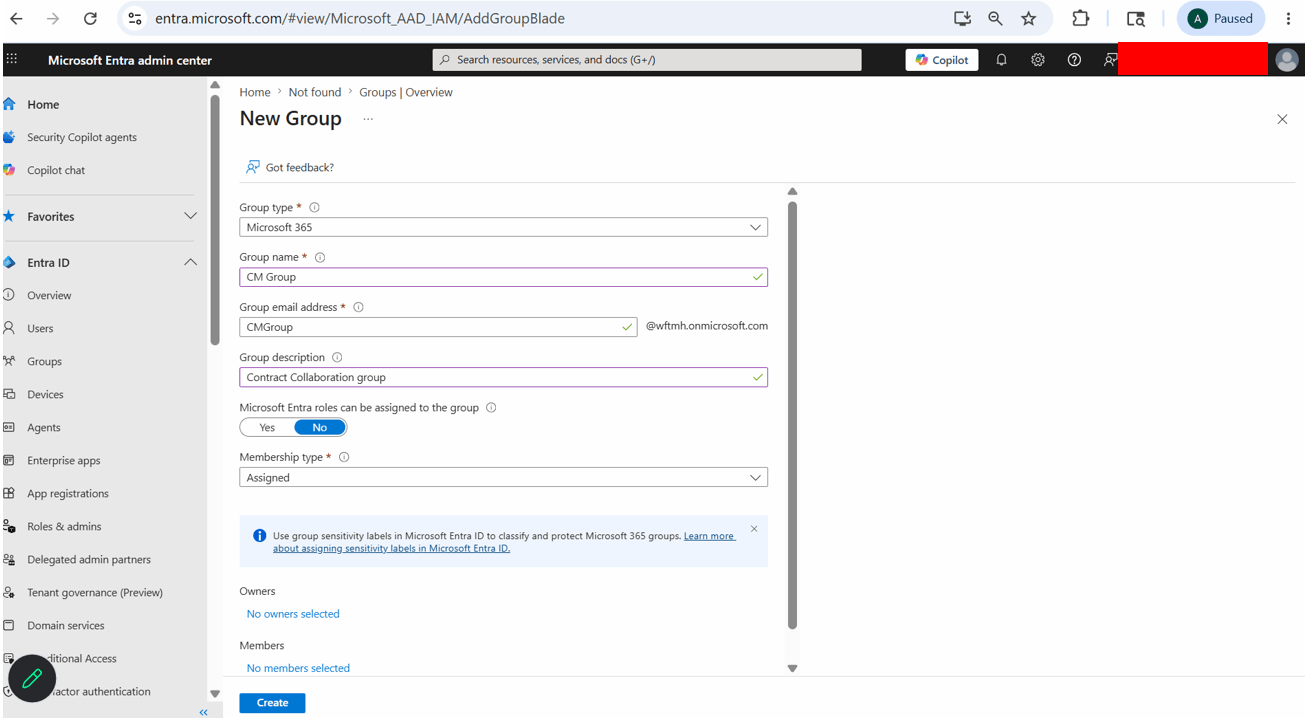Click No owners selected link

point(293,614)
